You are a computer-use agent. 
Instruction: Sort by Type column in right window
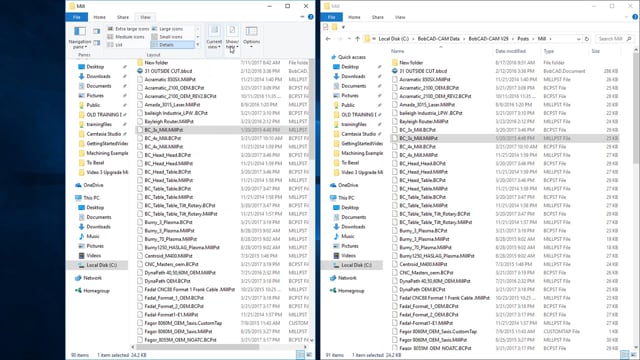point(548,51)
